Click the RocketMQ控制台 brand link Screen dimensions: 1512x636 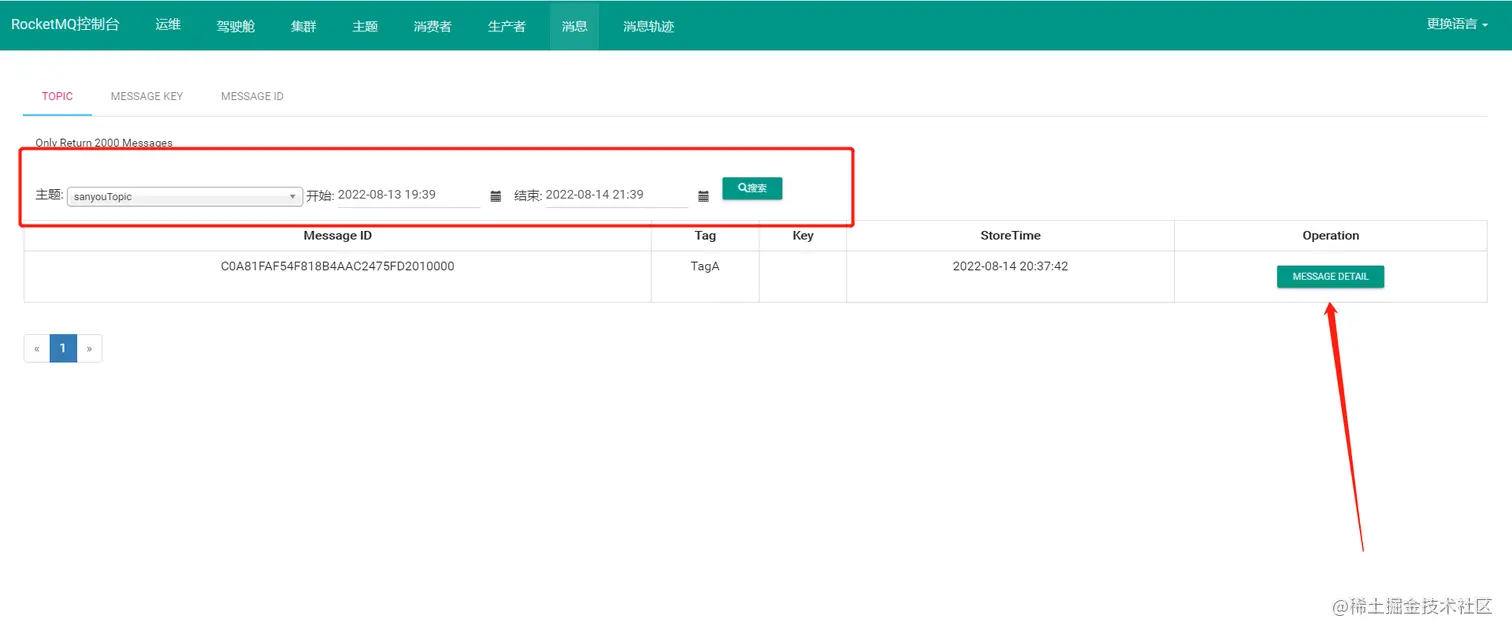coord(65,25)
